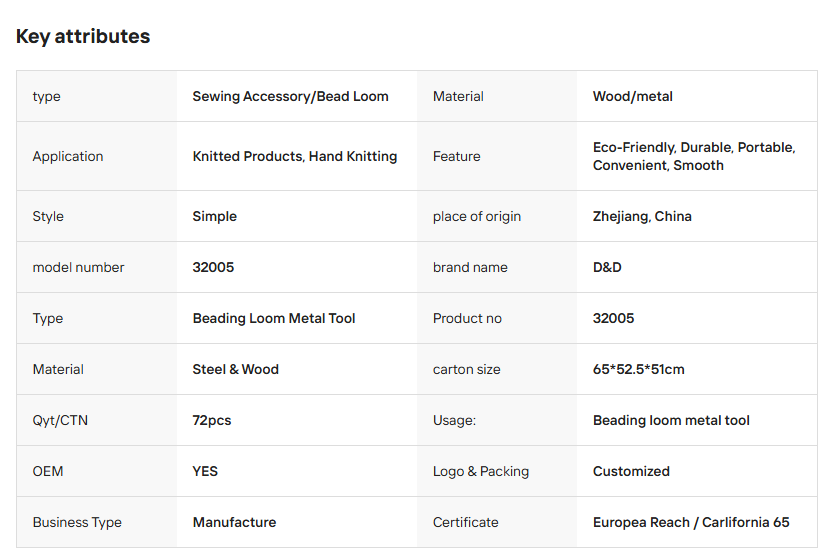Click the Customized logo & packing value

pos(631,471)
